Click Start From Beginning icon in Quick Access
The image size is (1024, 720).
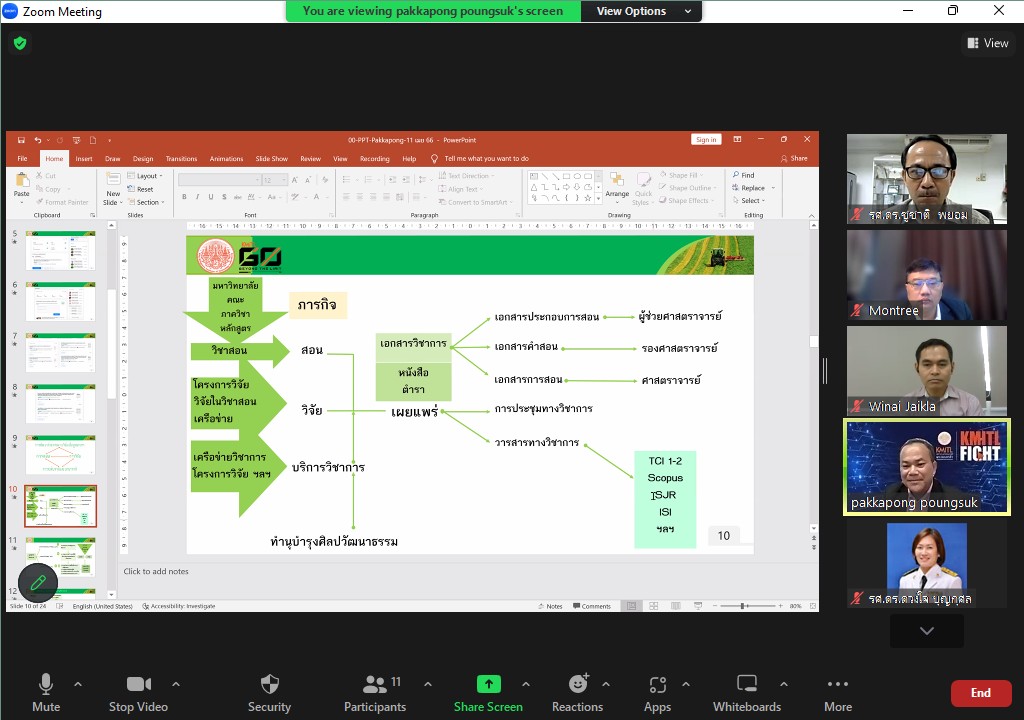(x=76, y=140)
